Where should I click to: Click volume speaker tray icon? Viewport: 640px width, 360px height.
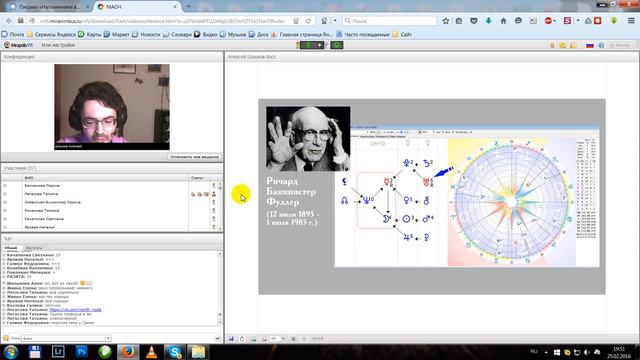pos(587,352)
